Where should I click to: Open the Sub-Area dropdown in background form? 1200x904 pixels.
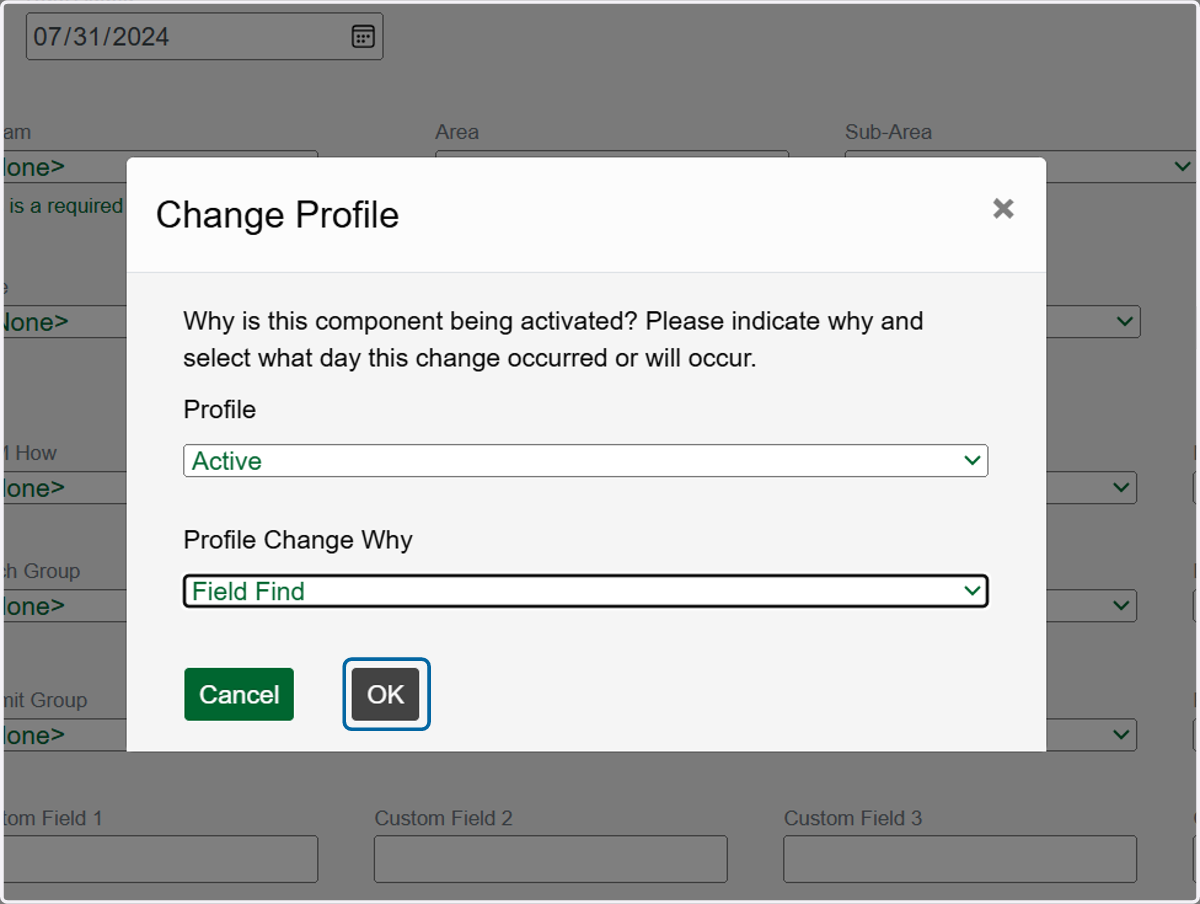click(1020, 167)
